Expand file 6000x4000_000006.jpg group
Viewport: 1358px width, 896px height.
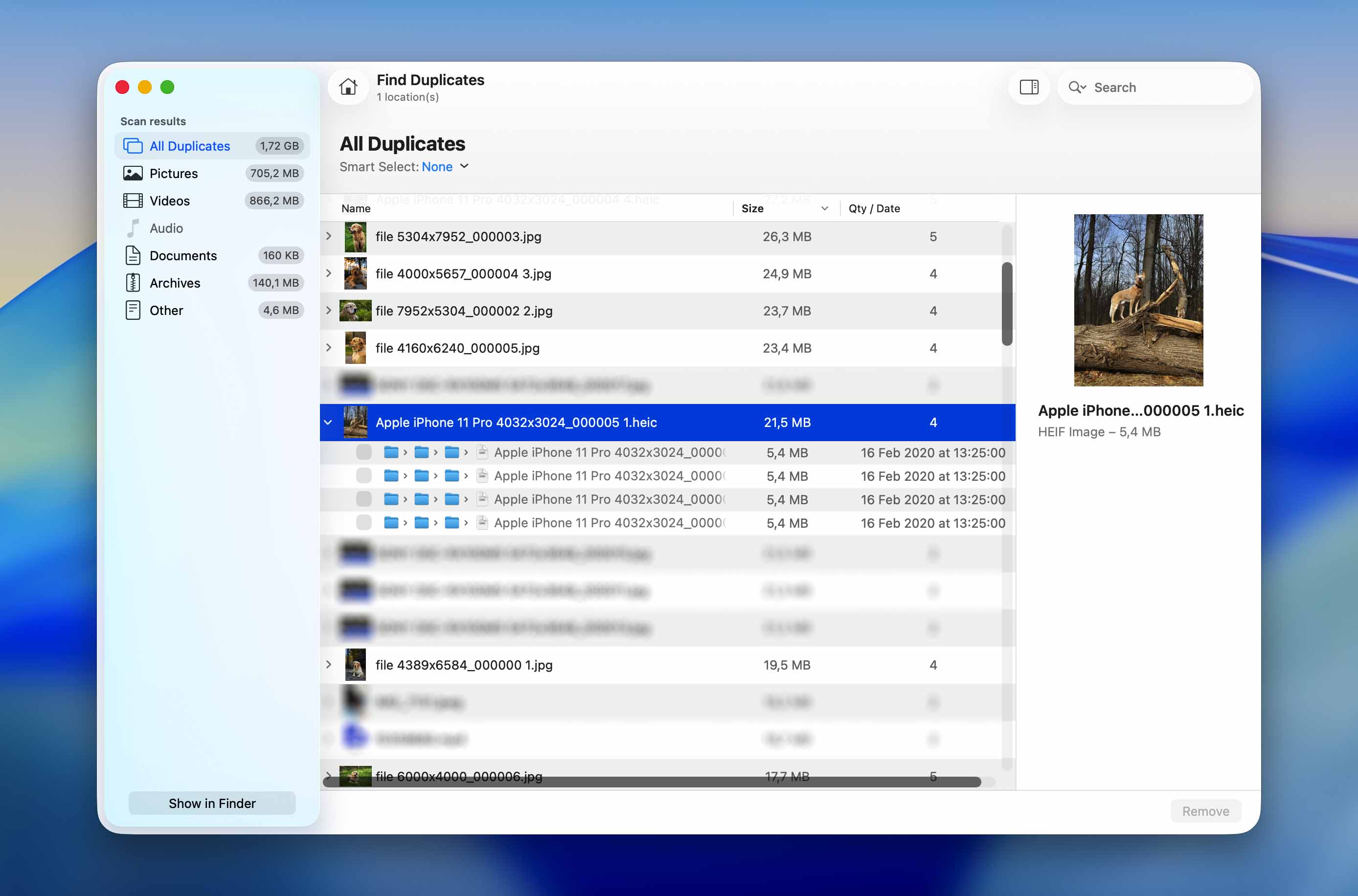pyautogui.click(x=329, y=775)
